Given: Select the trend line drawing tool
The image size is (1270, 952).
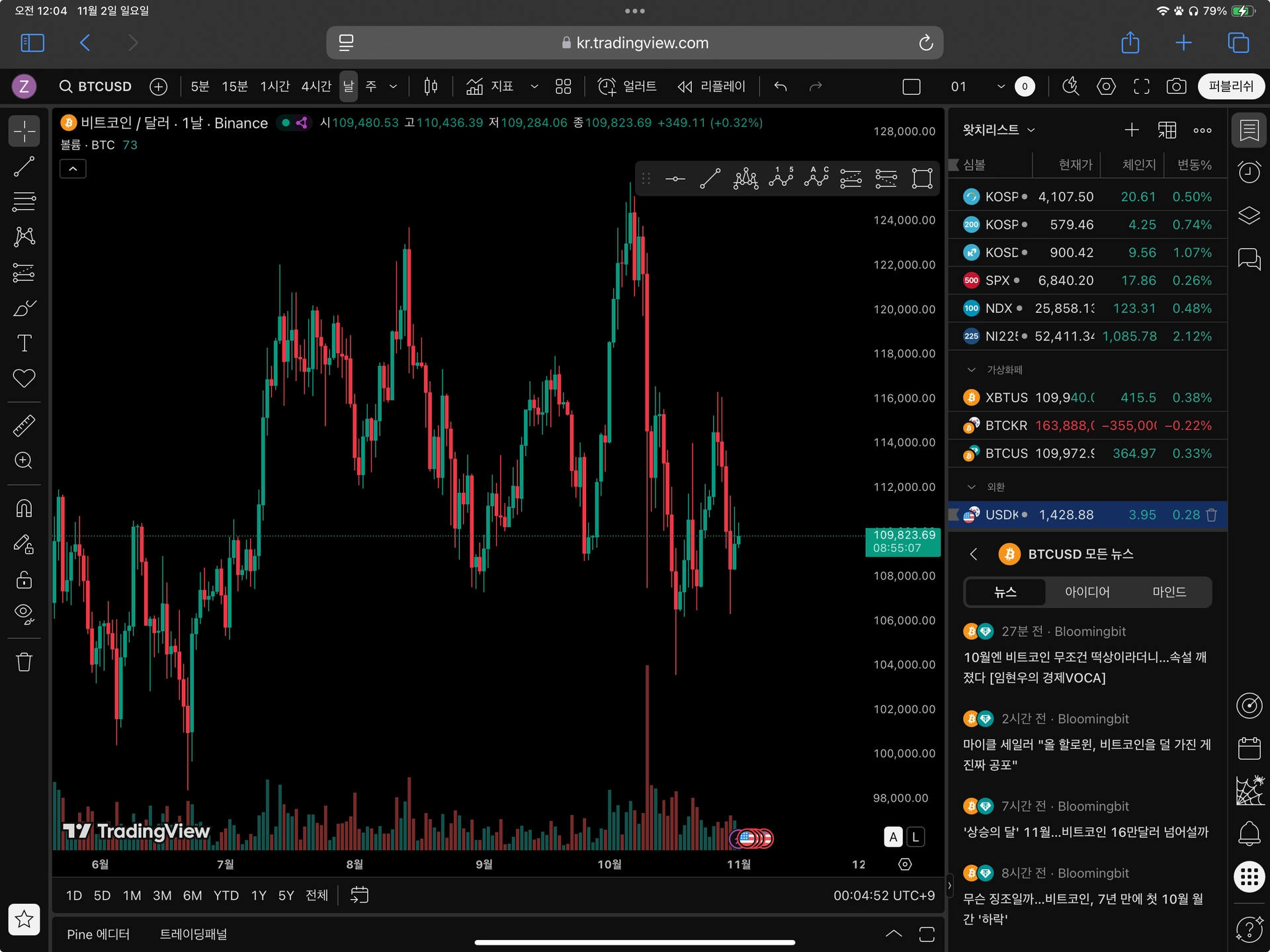Looking at the screenshot, I should (24, 166).
